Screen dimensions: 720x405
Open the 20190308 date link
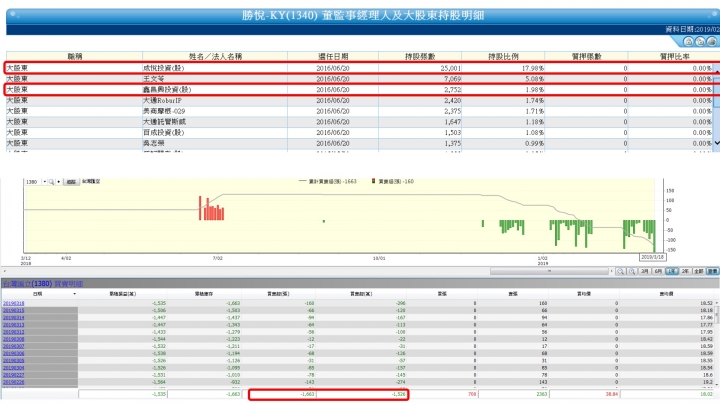(x=13, y=339)
